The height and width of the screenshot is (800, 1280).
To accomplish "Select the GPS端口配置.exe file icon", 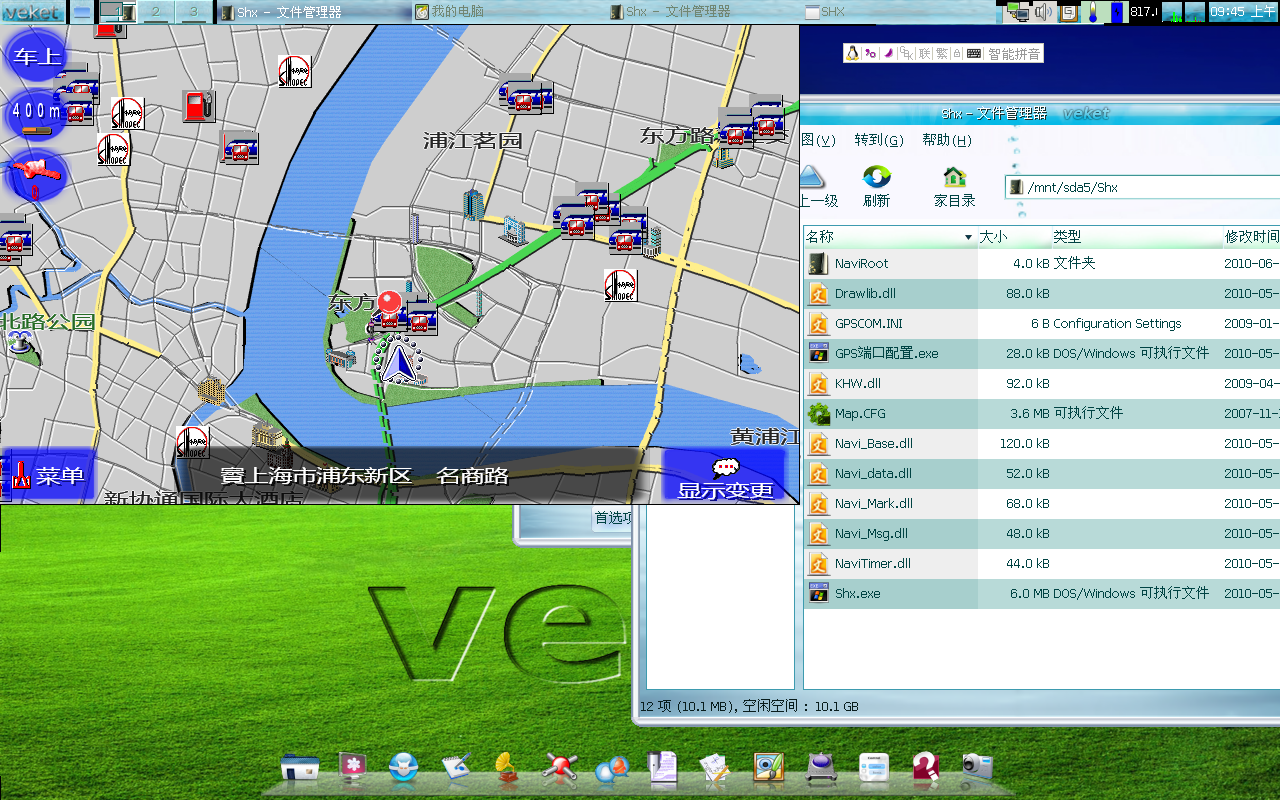I will [x=819, y=353].
